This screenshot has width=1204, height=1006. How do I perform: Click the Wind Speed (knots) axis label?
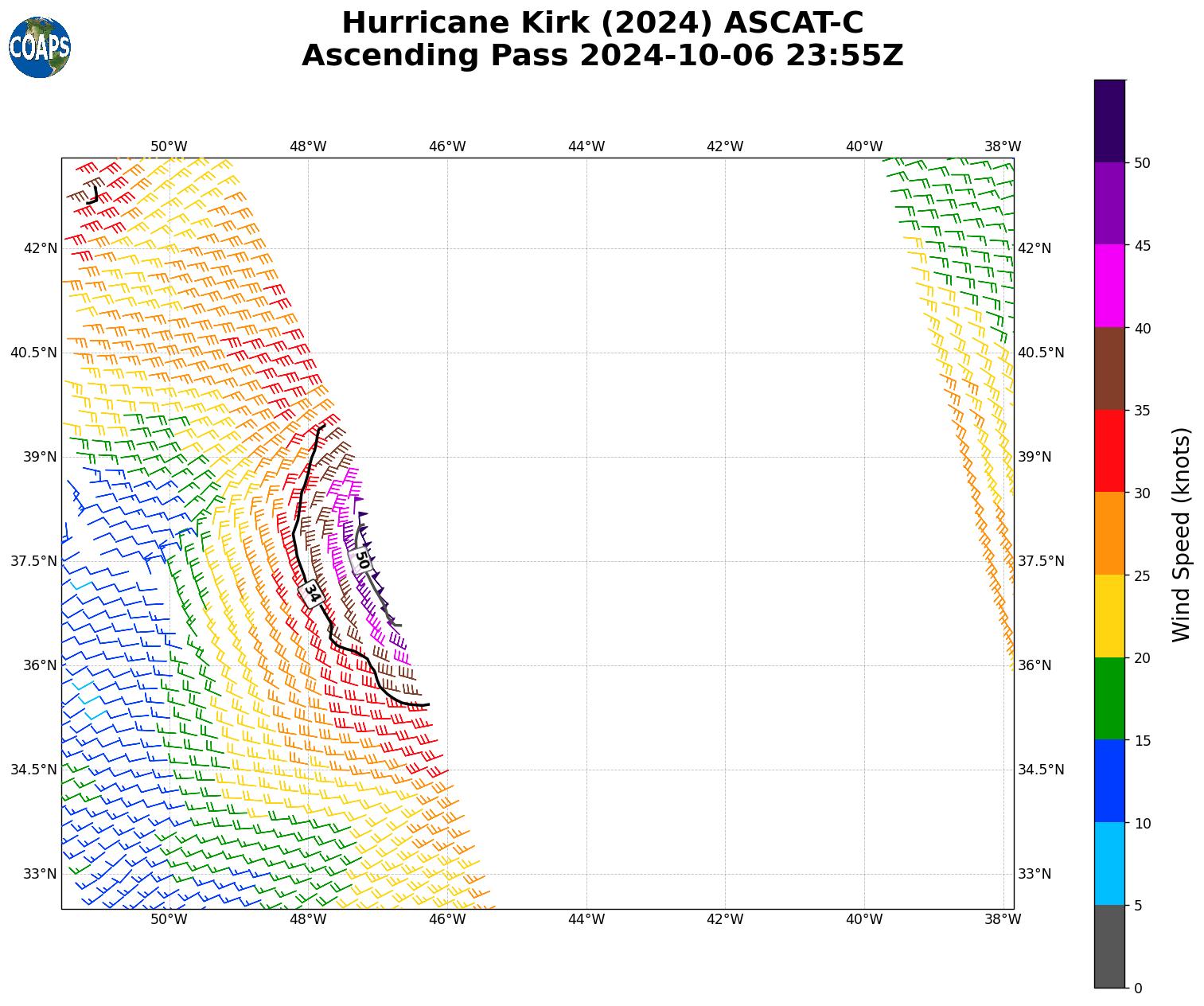pos(1182,534)
